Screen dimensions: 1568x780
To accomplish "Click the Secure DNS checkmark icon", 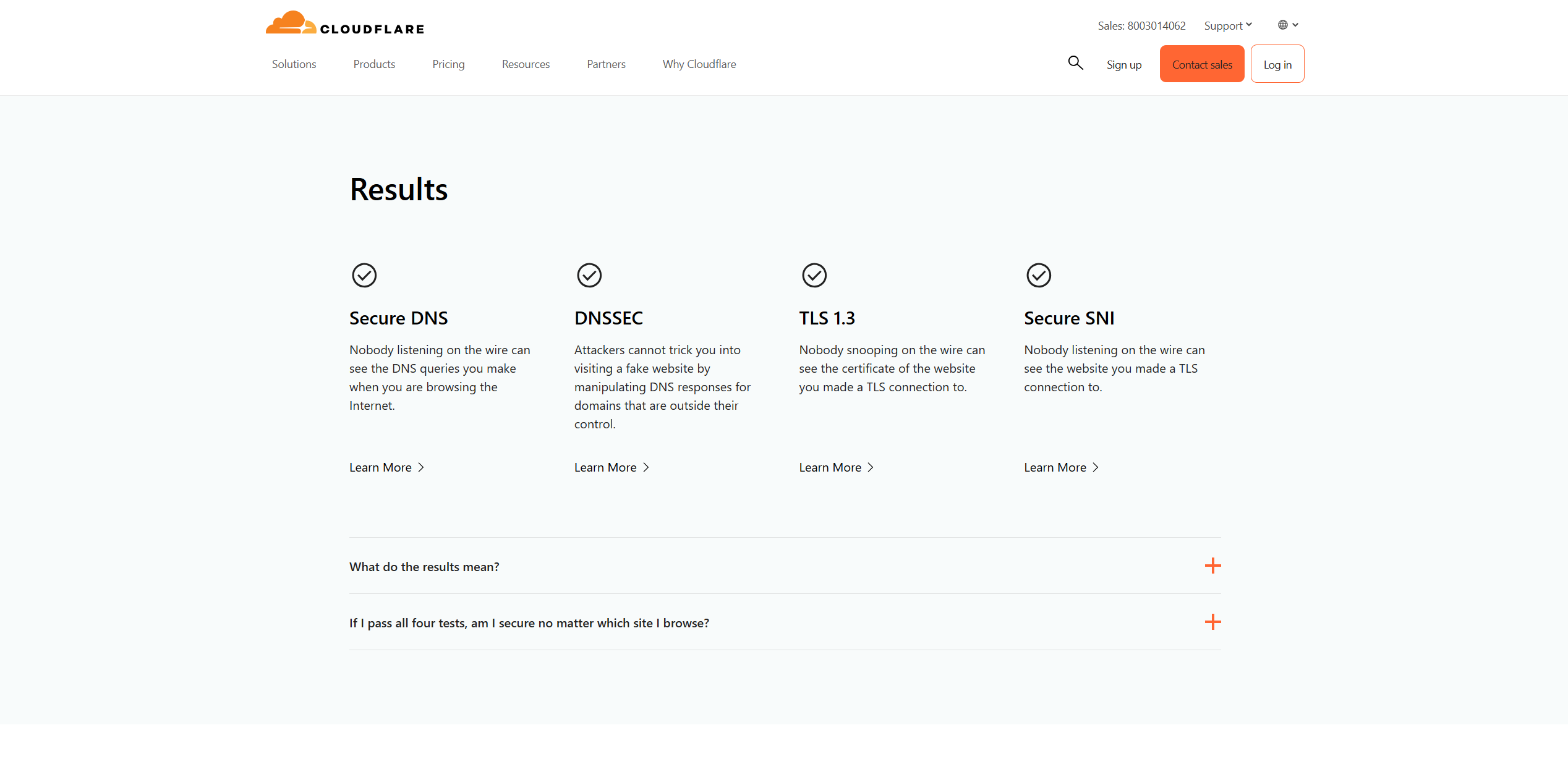I will [x=364, y=275].
